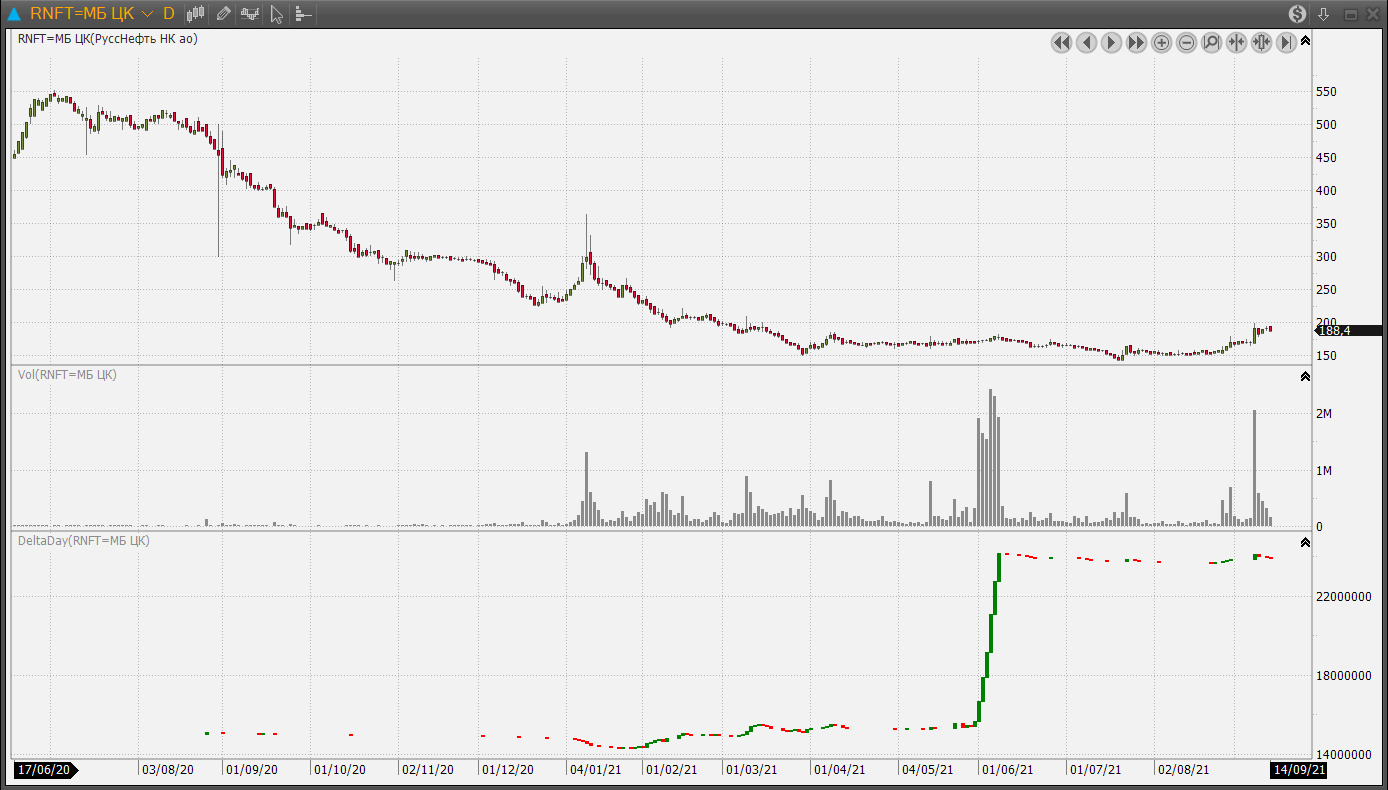1388x790 pixels.
Task: Click the 03/08/20 date on the time axis
Action: coord(167,770)
